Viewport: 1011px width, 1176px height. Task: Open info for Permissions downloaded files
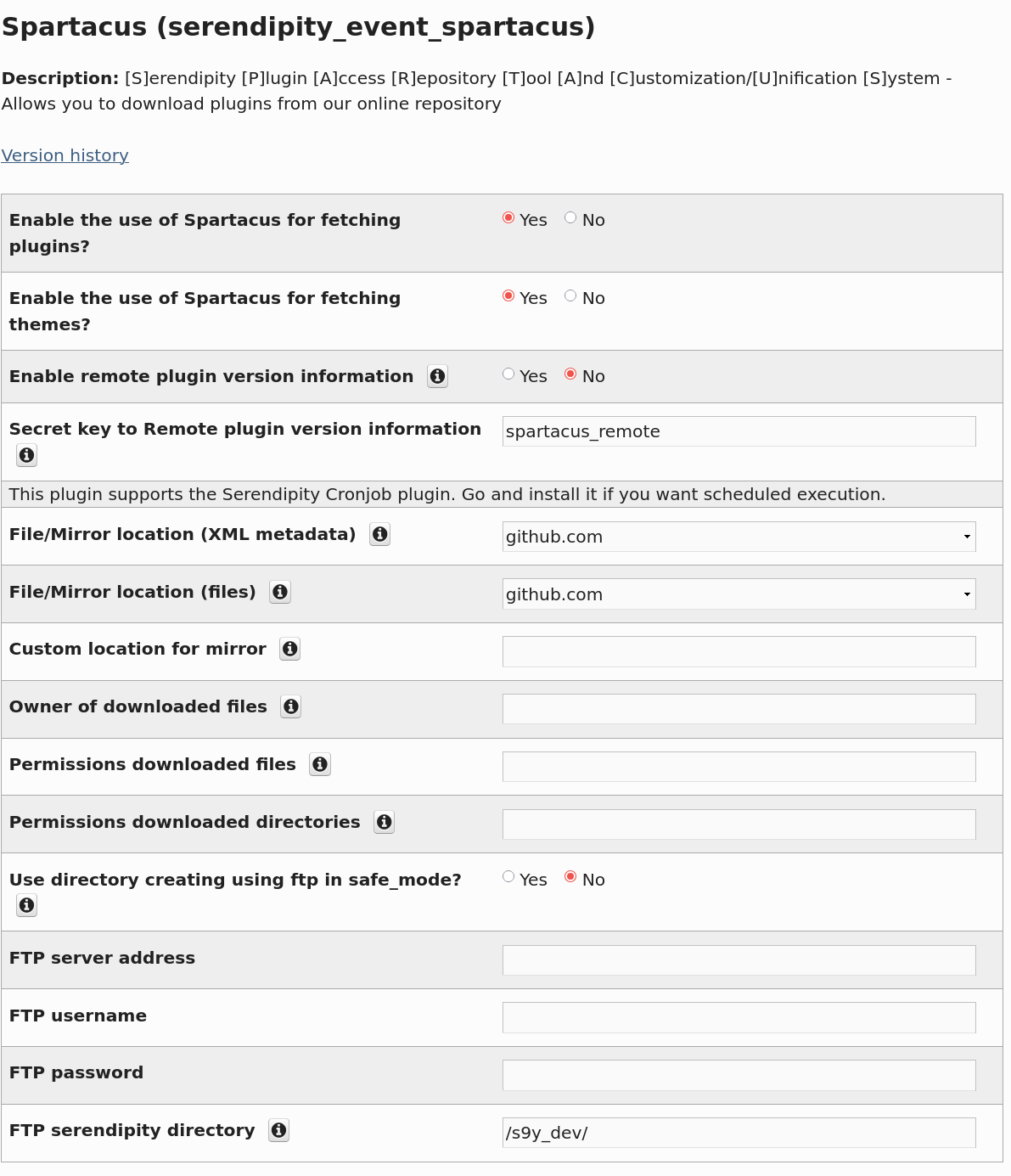pyautogui.click(x=320, y=764)
